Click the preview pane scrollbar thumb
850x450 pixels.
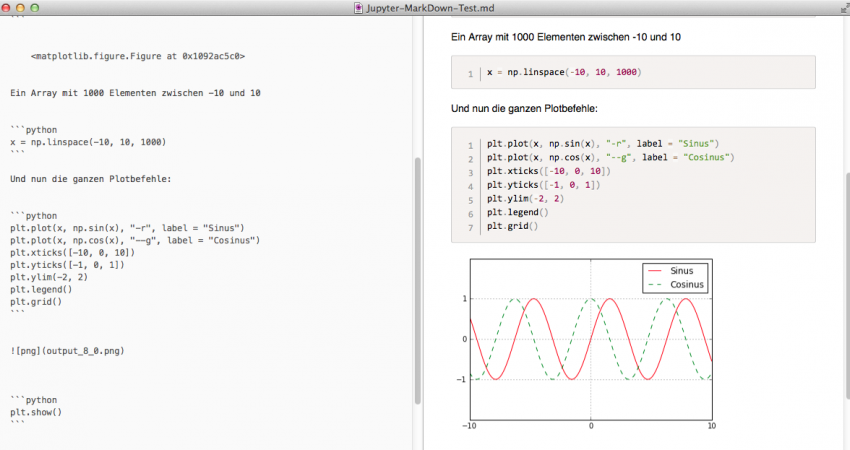coord(847,286)
